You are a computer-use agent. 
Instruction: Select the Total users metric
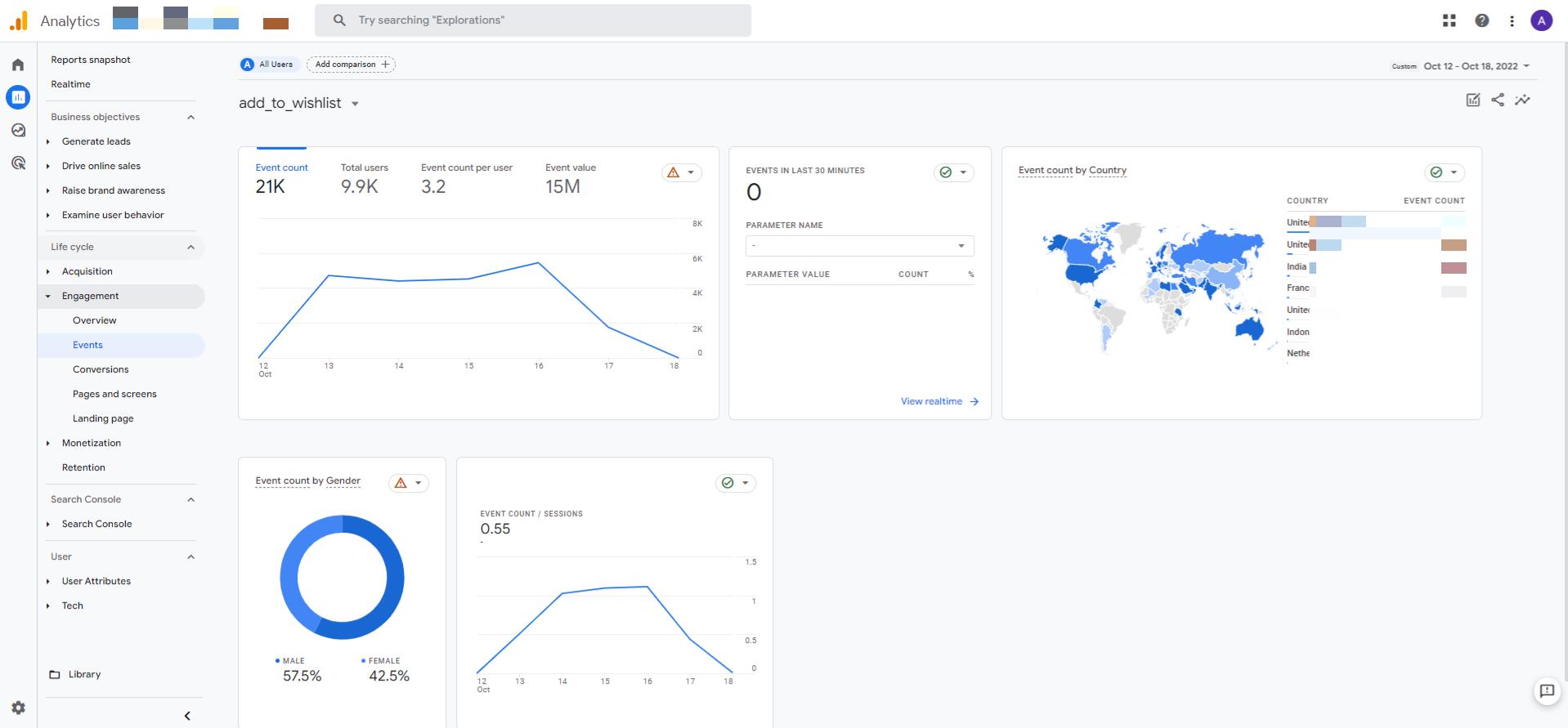(364, 178)
